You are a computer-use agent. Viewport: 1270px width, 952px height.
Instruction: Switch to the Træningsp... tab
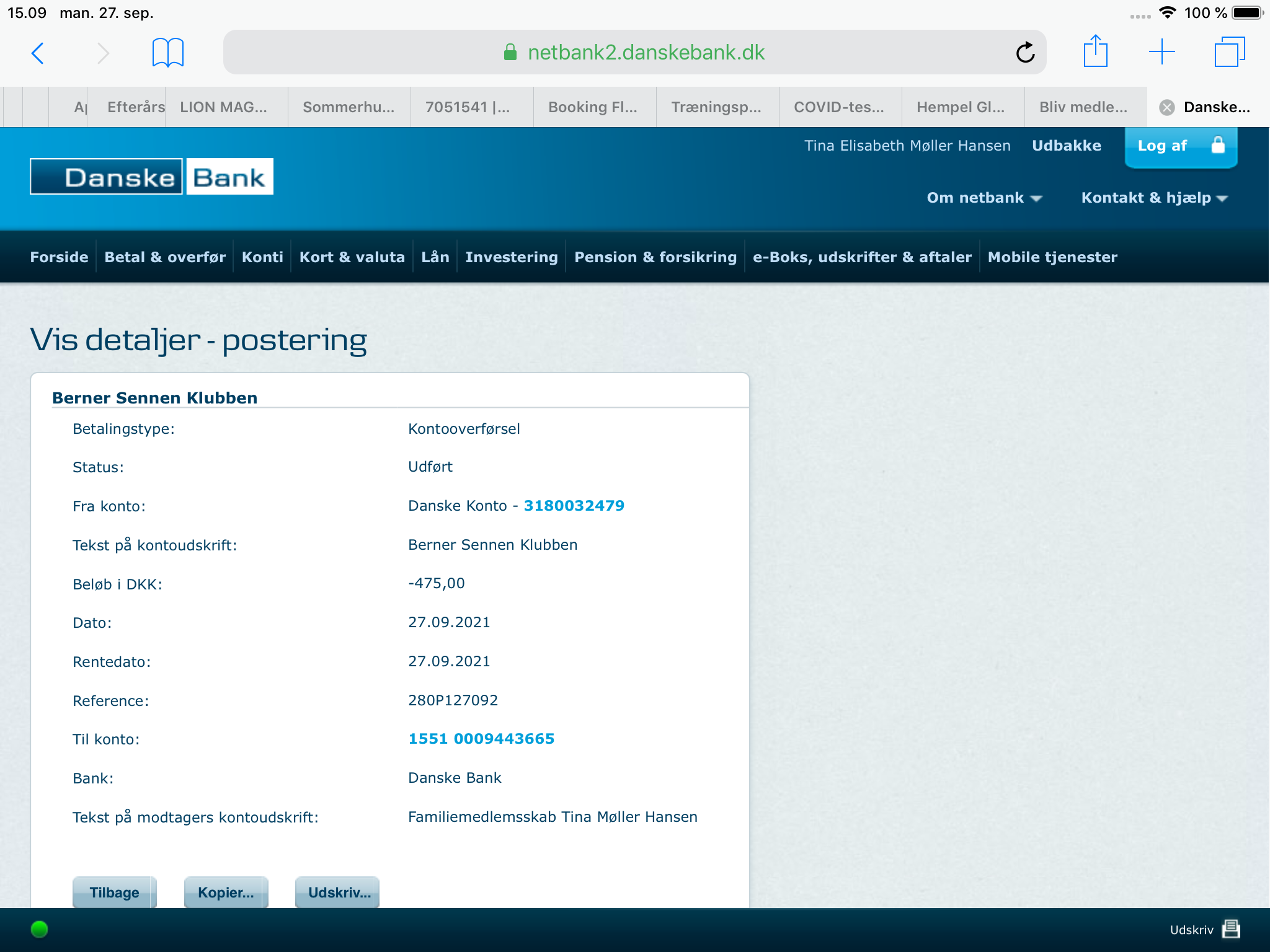(717, 107)
